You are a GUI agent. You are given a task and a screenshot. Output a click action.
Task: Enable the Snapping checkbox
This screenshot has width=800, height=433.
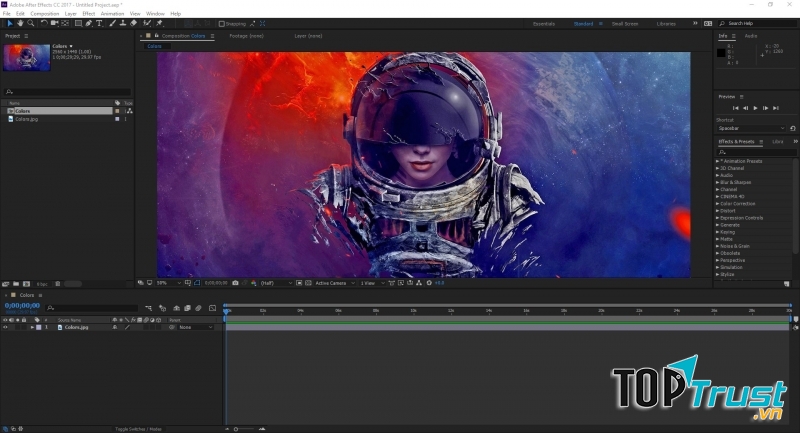point(221,23)
